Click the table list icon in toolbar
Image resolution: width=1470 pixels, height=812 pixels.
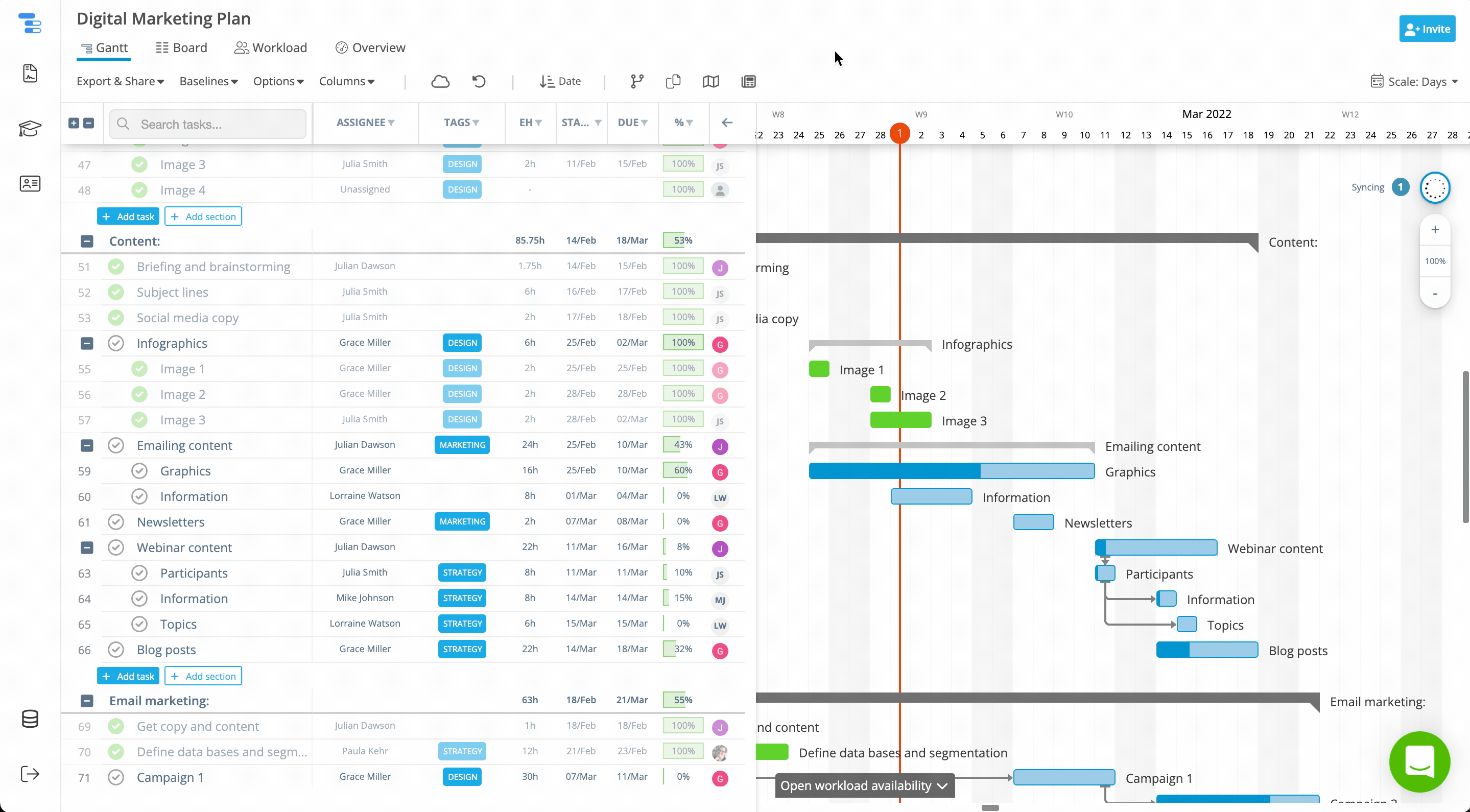click(748, 82)
